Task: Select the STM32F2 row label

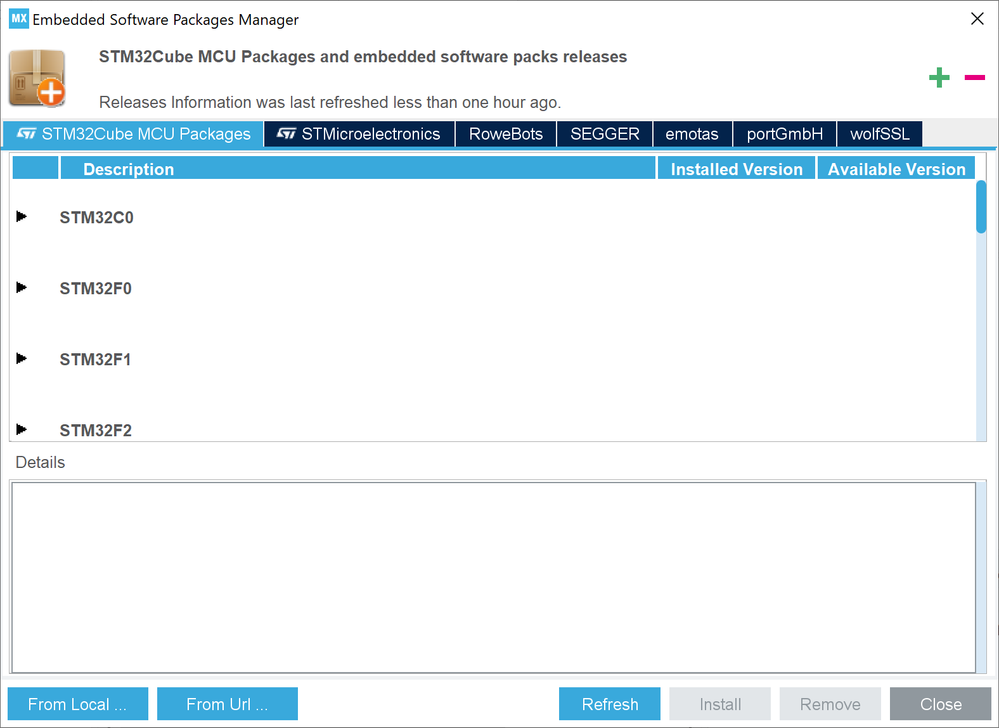Action: click(96, 431)
